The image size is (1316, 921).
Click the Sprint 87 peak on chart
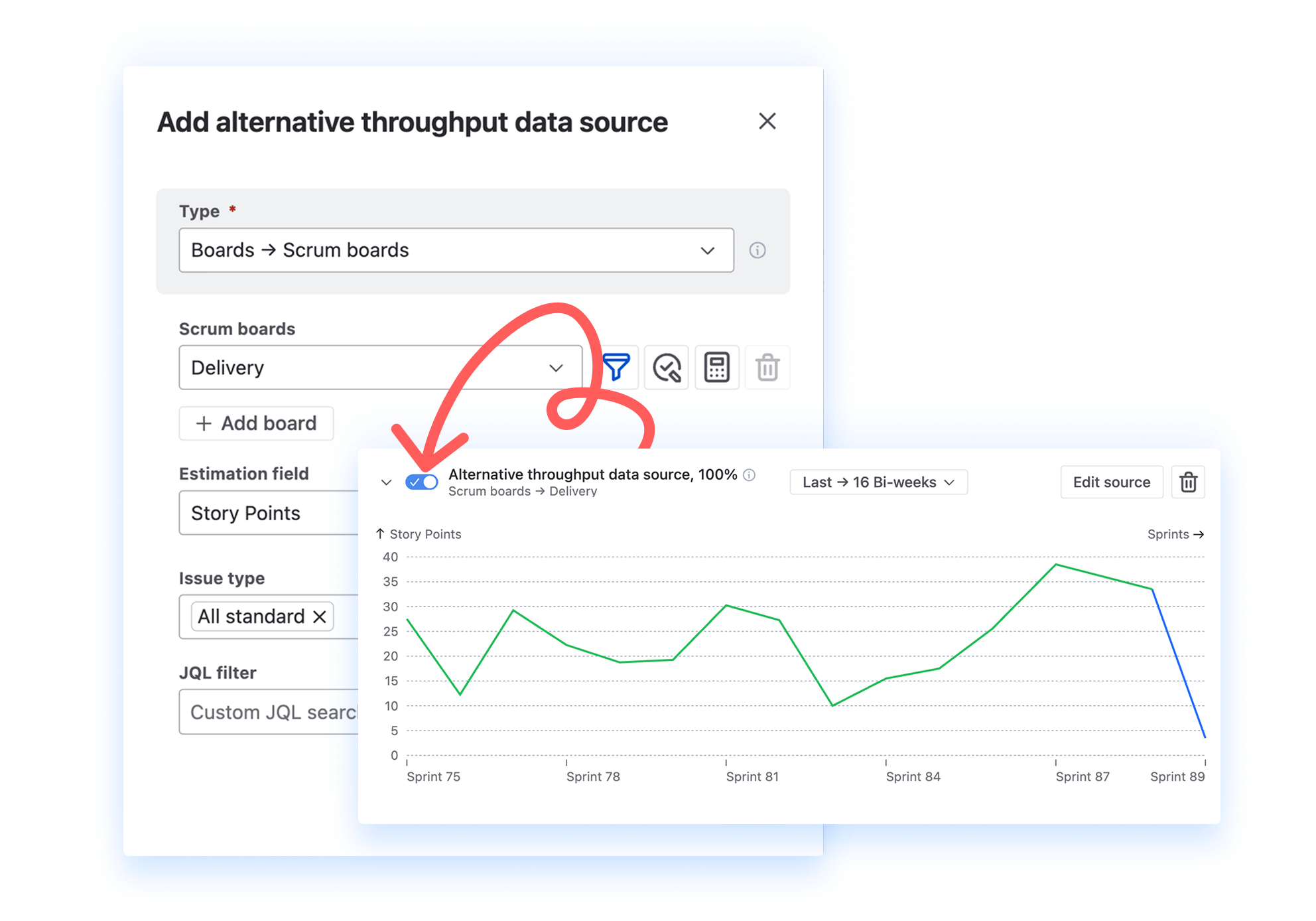click(x=1055, y=565)
